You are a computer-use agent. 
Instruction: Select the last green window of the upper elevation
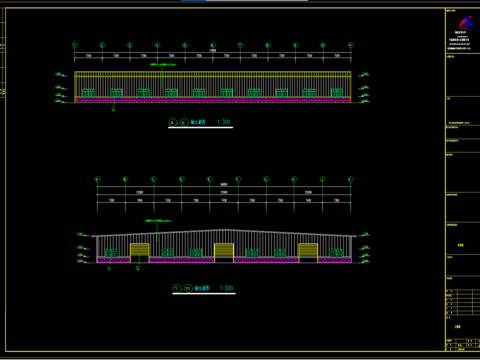point(337,93)
